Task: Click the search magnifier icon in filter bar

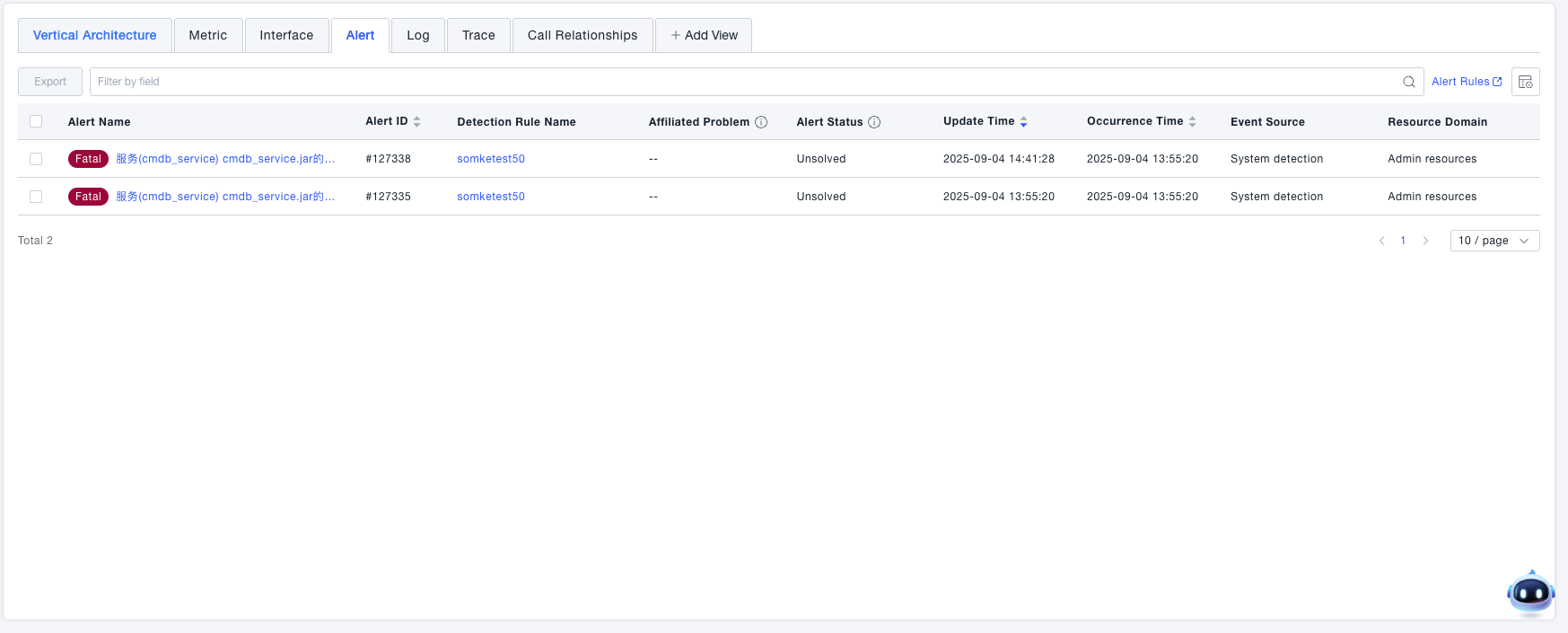Action: coord(1408,82)
